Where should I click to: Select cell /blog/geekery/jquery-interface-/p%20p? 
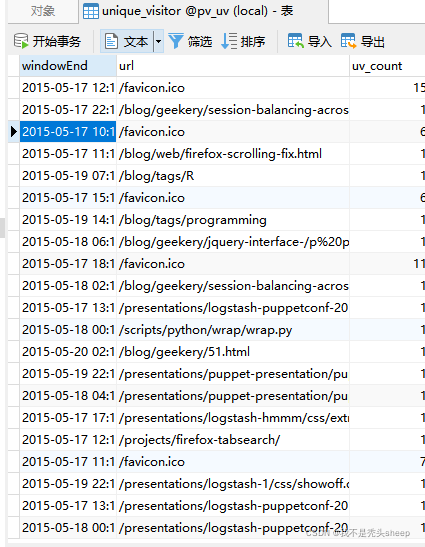(233, 241)
